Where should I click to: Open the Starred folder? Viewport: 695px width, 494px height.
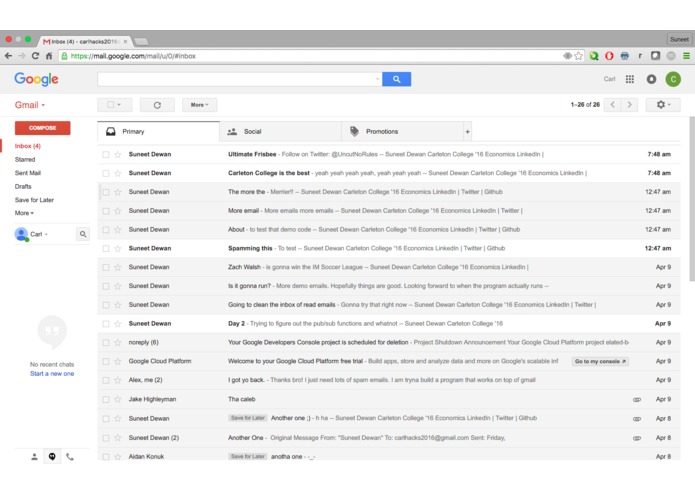point(25,159)
